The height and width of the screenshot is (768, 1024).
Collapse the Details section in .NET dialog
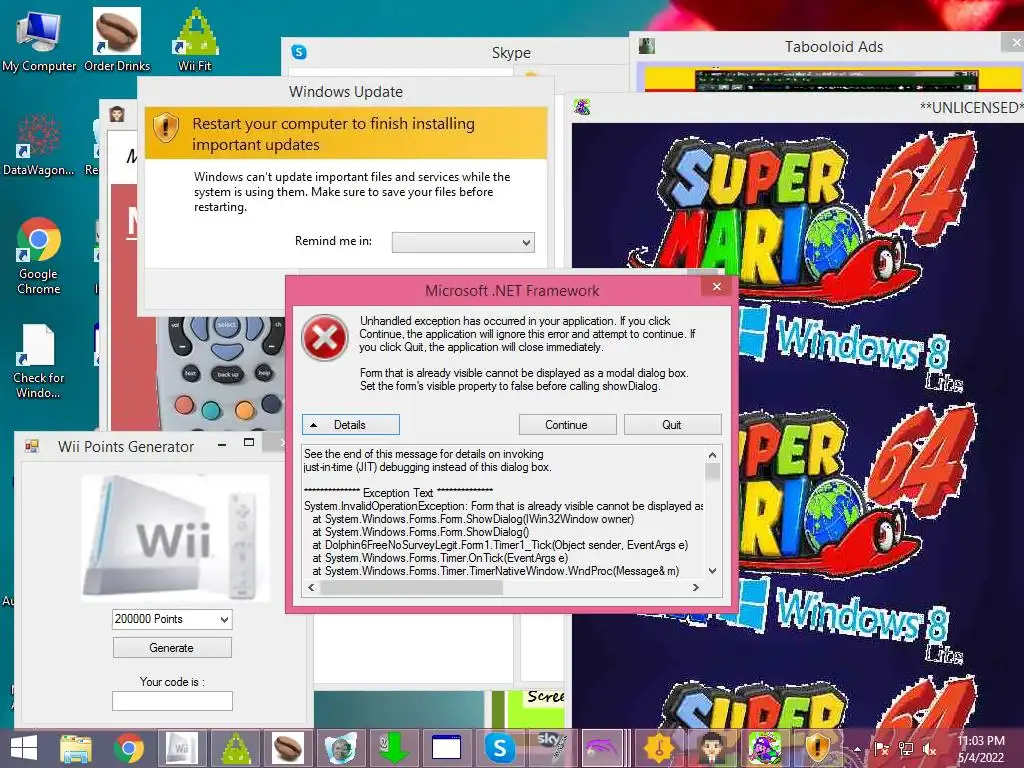coord(351,424)
